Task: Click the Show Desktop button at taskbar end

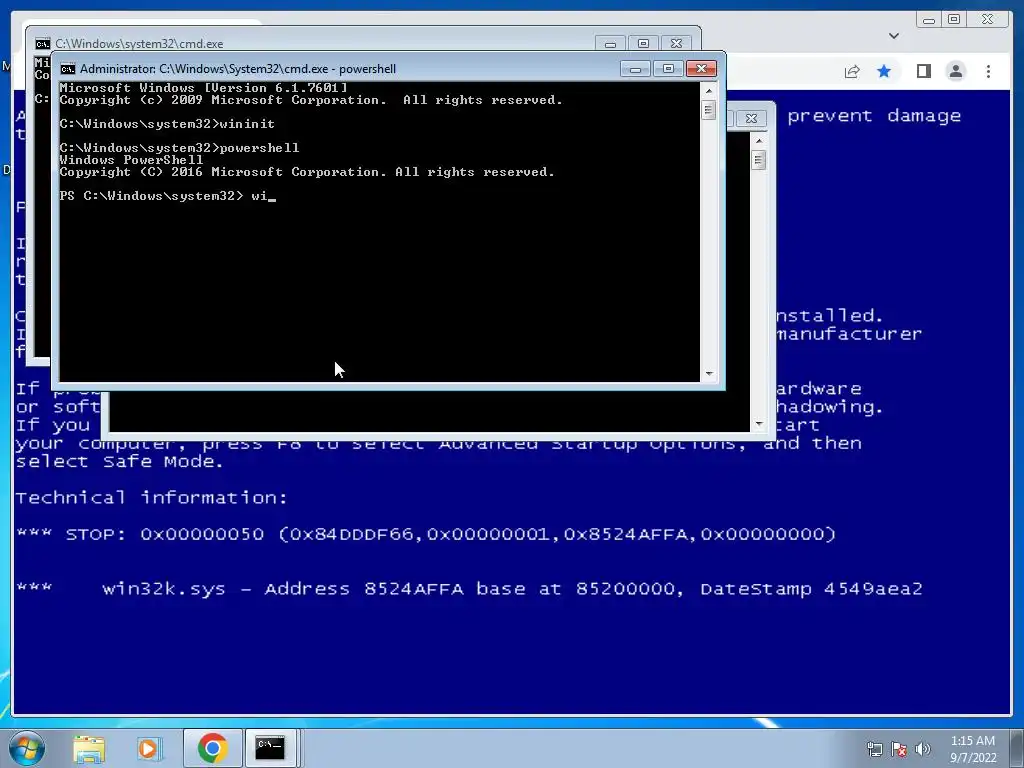Action: 1017,748
